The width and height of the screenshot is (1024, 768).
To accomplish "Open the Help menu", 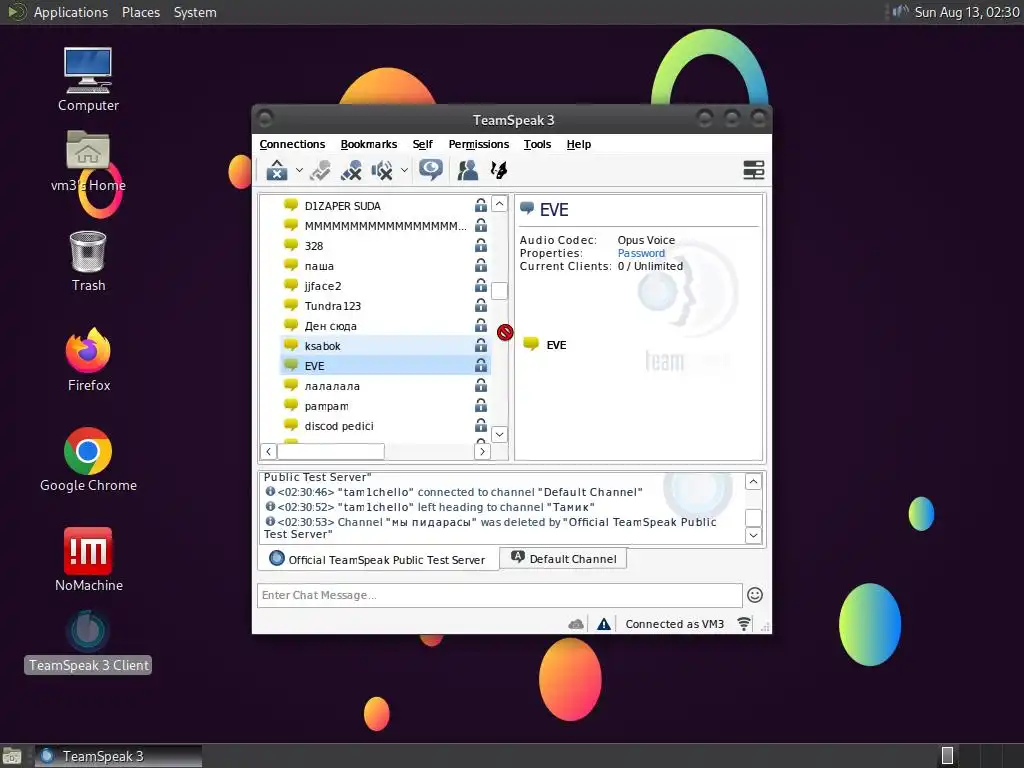I will point(579,144).
